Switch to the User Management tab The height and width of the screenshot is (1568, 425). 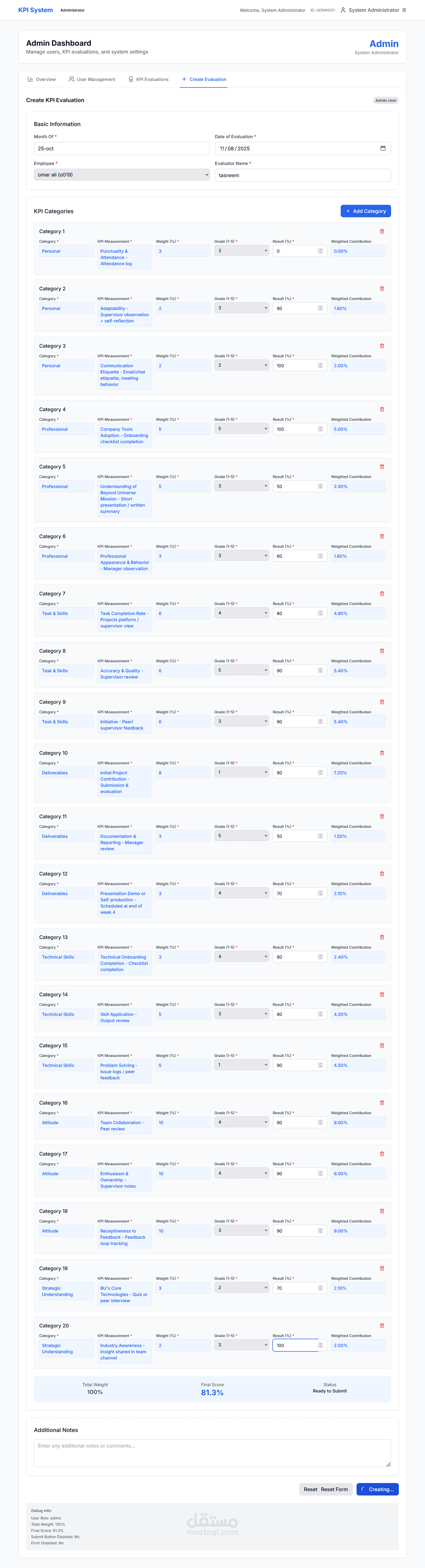click(92, 79)
